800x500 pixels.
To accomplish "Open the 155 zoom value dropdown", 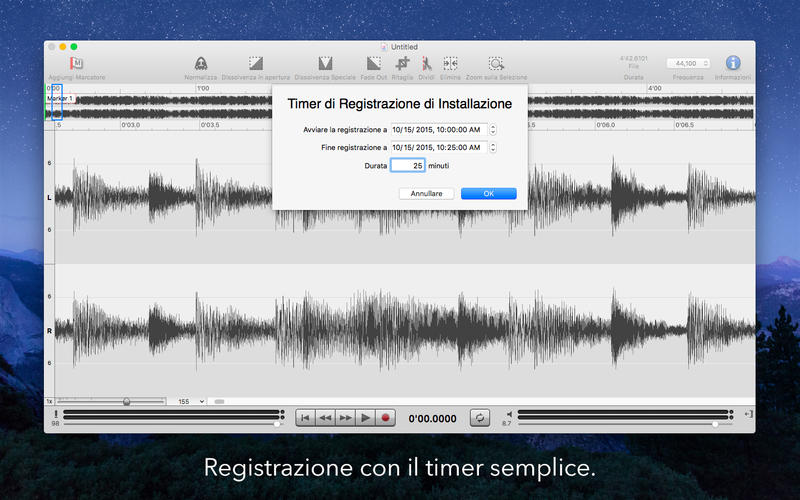I will 191,402.
